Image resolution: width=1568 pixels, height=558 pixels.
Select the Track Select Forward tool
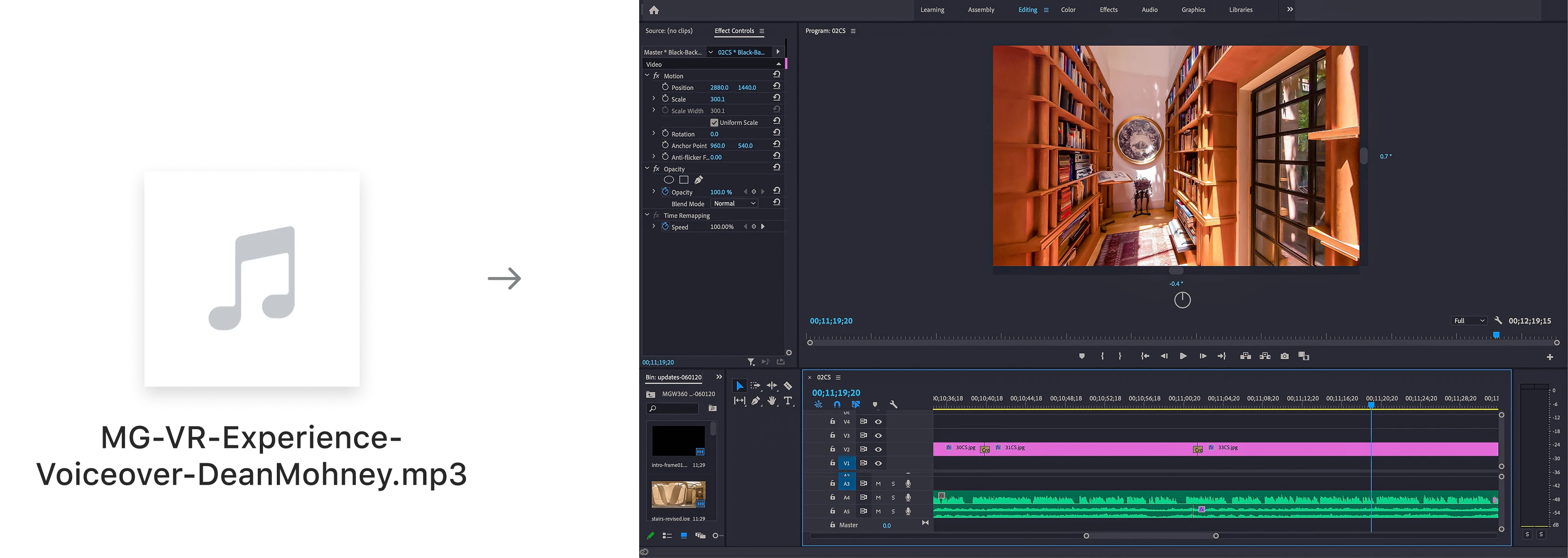tap(755, 385)
